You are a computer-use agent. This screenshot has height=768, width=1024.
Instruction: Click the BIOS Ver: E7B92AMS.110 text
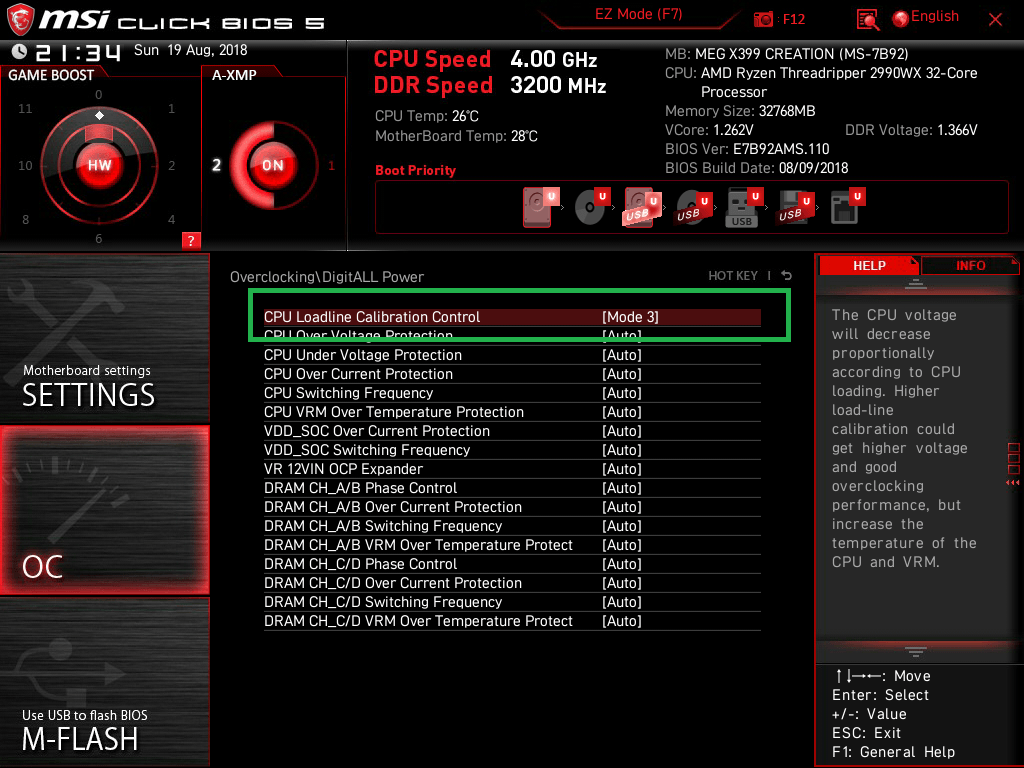(746, 149)
